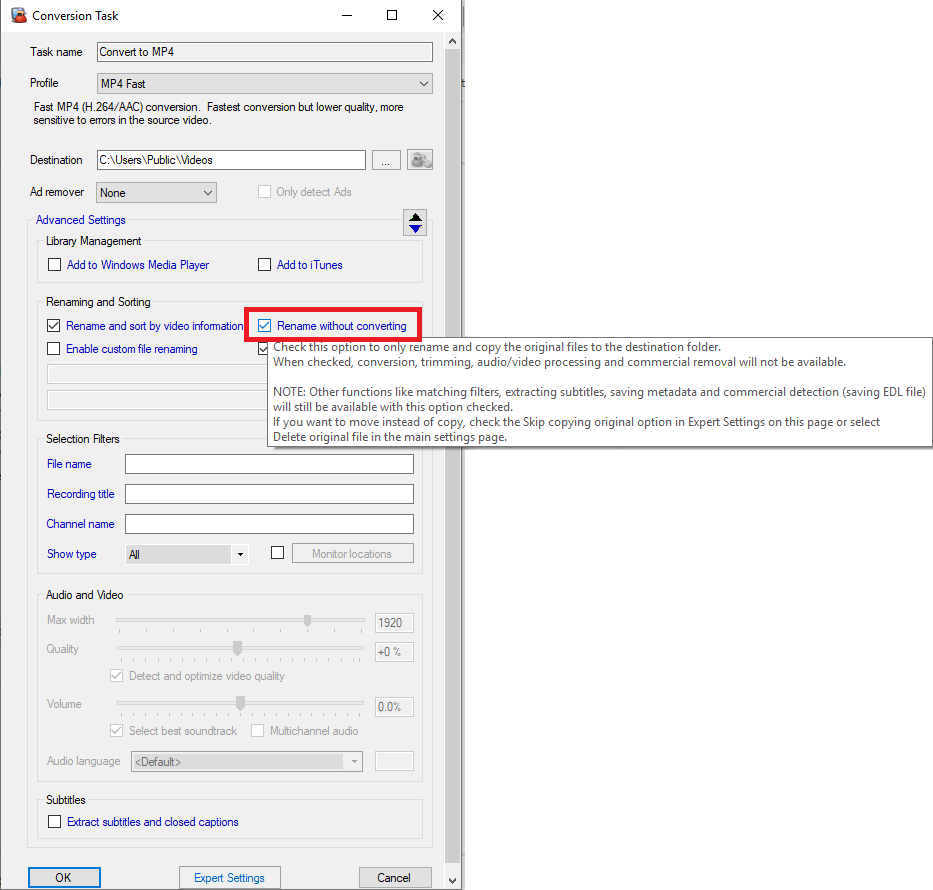Enable custom file renaming checkbox

click(54, 349)
